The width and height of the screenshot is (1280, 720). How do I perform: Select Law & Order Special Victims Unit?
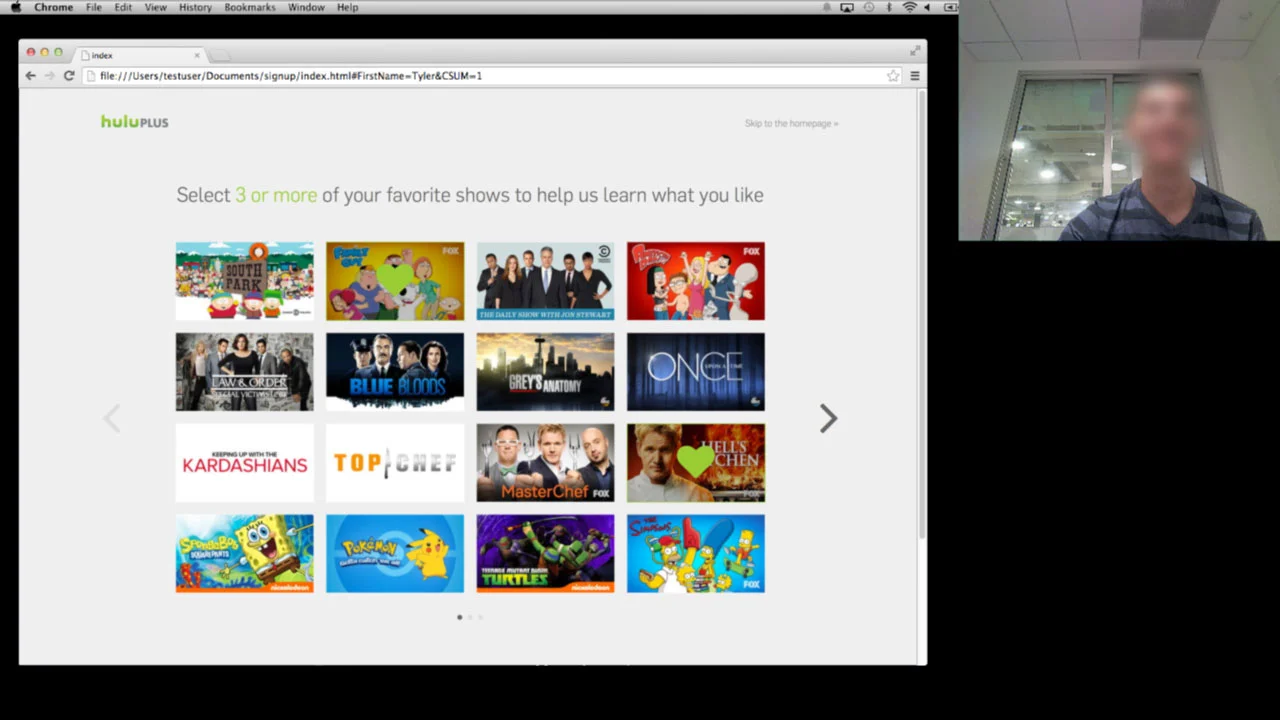(244, 372)
